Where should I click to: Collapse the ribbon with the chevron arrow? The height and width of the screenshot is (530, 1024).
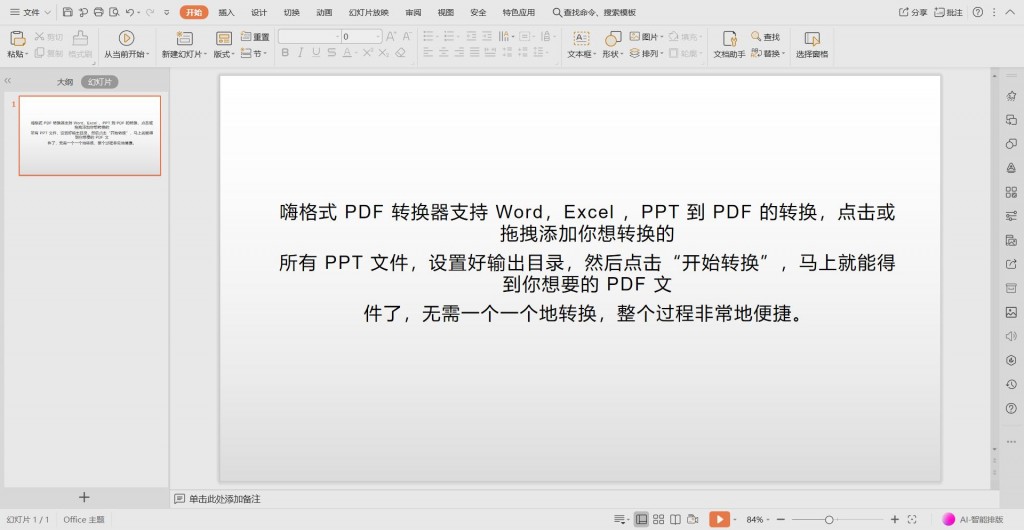tap(1011, 12)
